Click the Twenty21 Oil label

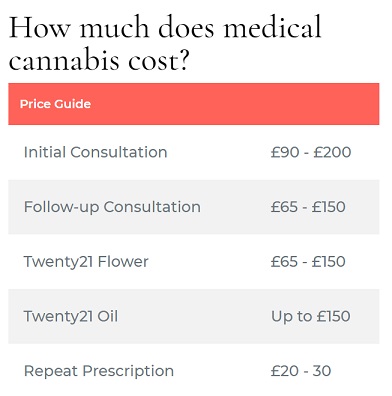[71, 316]
